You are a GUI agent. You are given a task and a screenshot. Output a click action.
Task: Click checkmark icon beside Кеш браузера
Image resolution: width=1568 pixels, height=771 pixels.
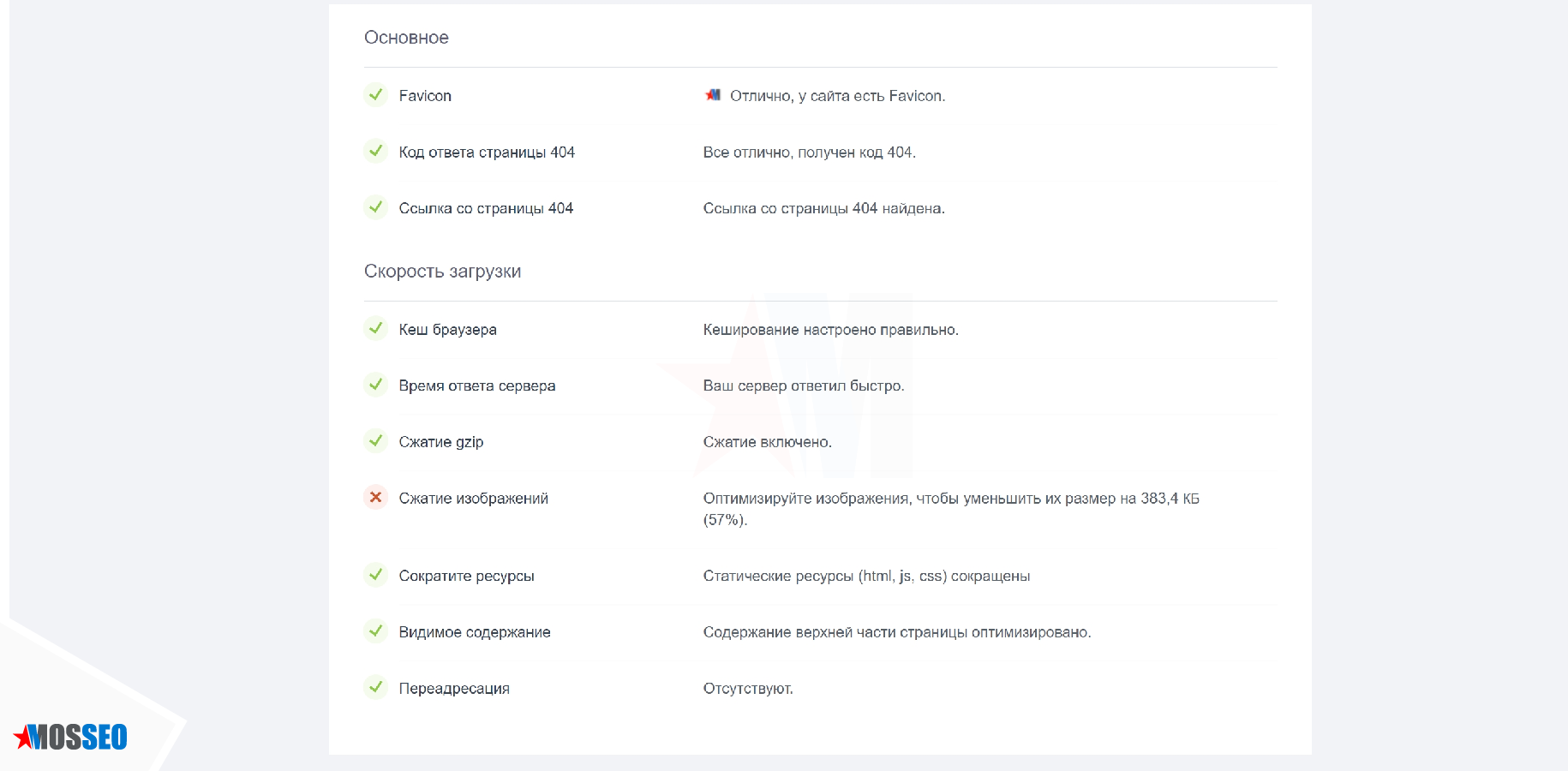[375, 328]
